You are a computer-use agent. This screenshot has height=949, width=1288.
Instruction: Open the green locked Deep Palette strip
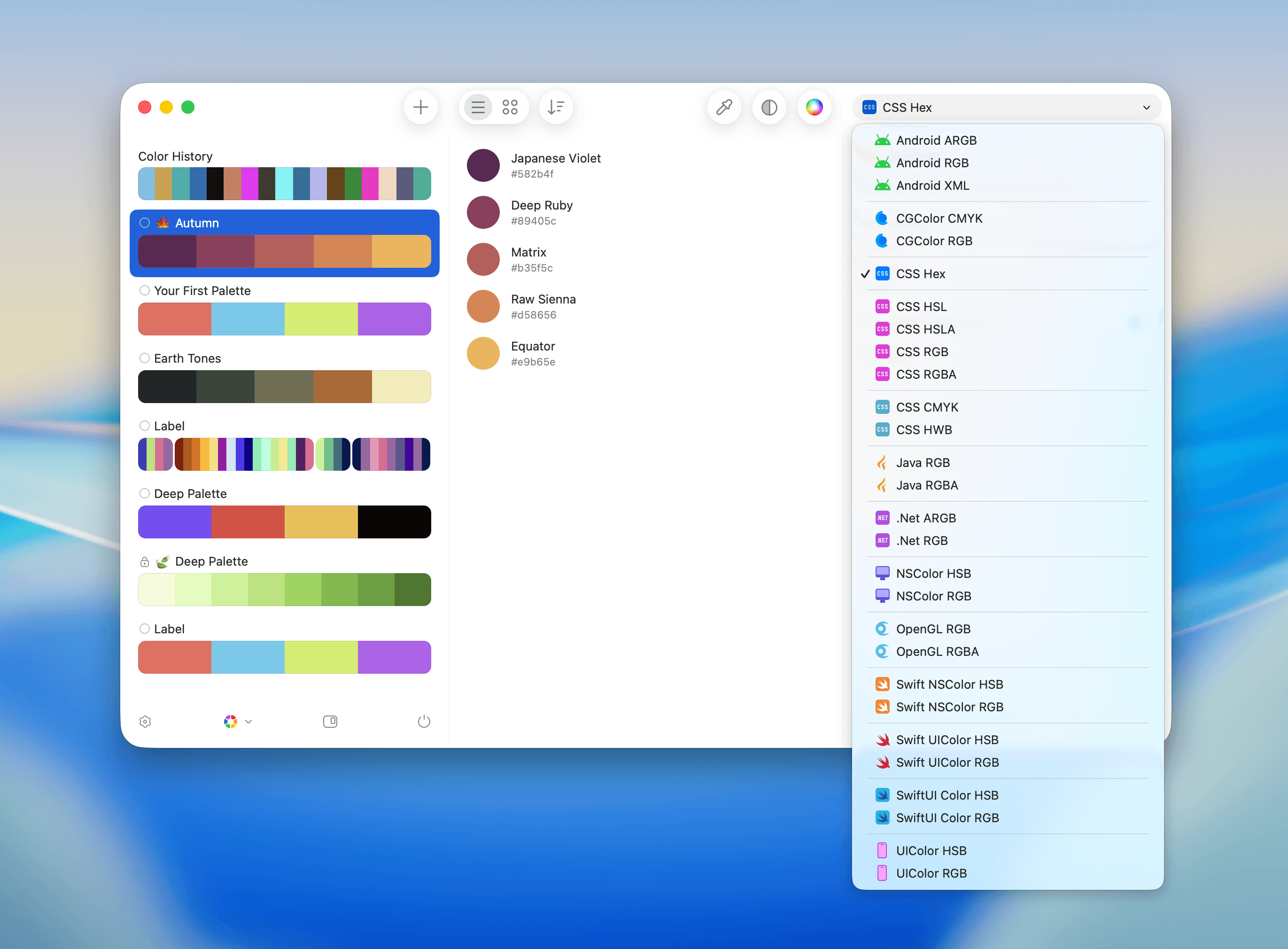(x=284, y=590)
